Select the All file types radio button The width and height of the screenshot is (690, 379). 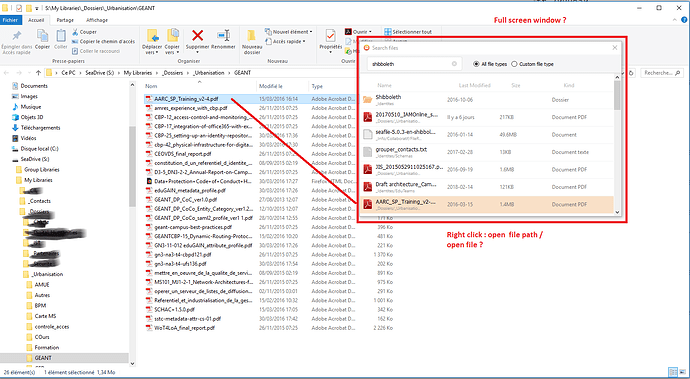pos(476,64)
